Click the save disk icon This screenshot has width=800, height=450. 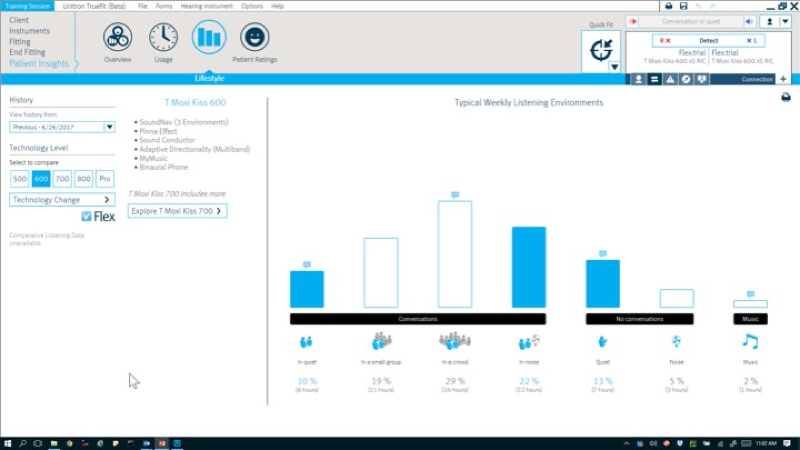coord(684,6)
